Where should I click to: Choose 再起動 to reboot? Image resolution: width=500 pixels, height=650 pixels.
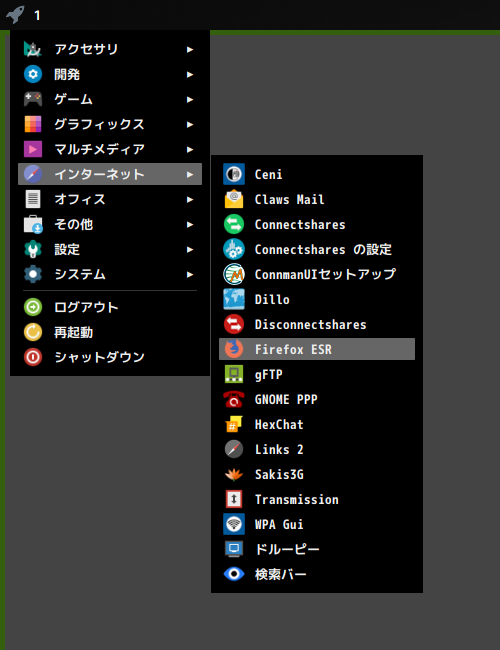tap(110, 332)
